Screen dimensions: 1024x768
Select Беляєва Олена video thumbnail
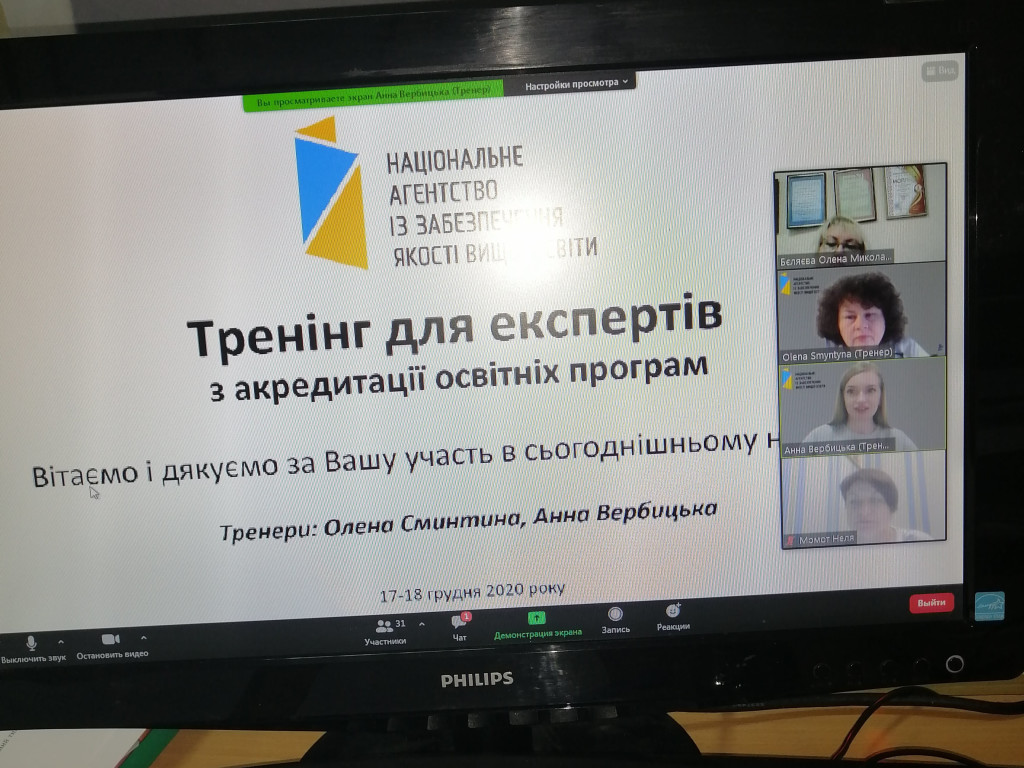pyautogui.click(x=859, y=215)
